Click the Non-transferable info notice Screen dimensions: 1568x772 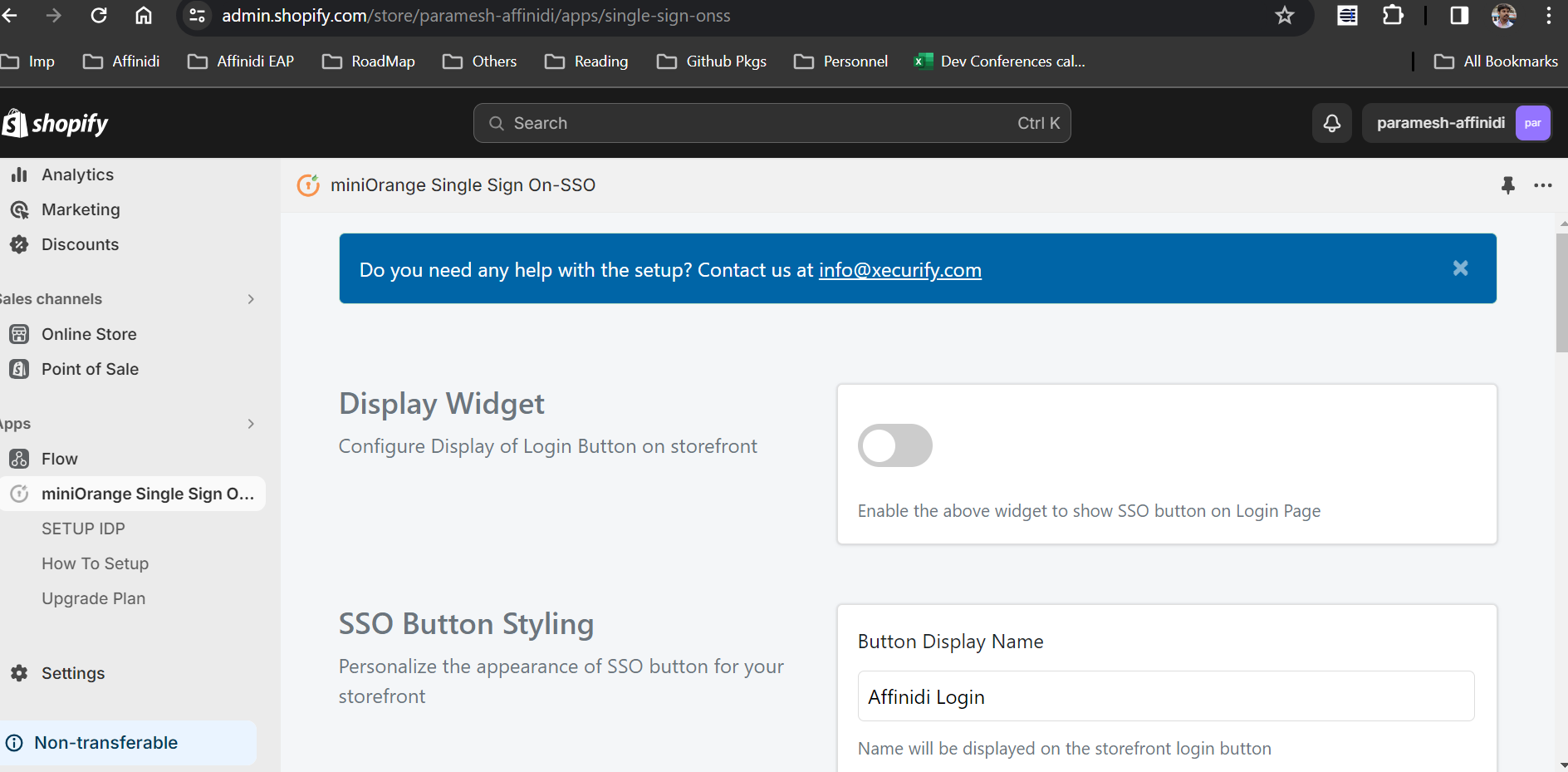click(128, 743)
